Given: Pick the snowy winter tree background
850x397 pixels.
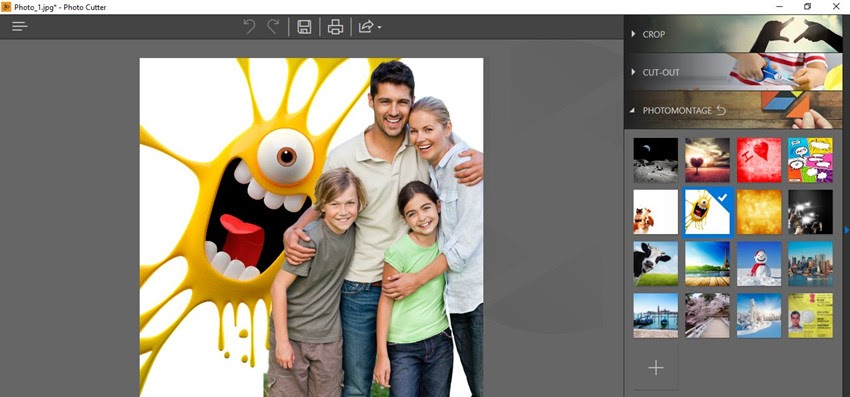Looking at the screenshot, I should click(759, 316).
